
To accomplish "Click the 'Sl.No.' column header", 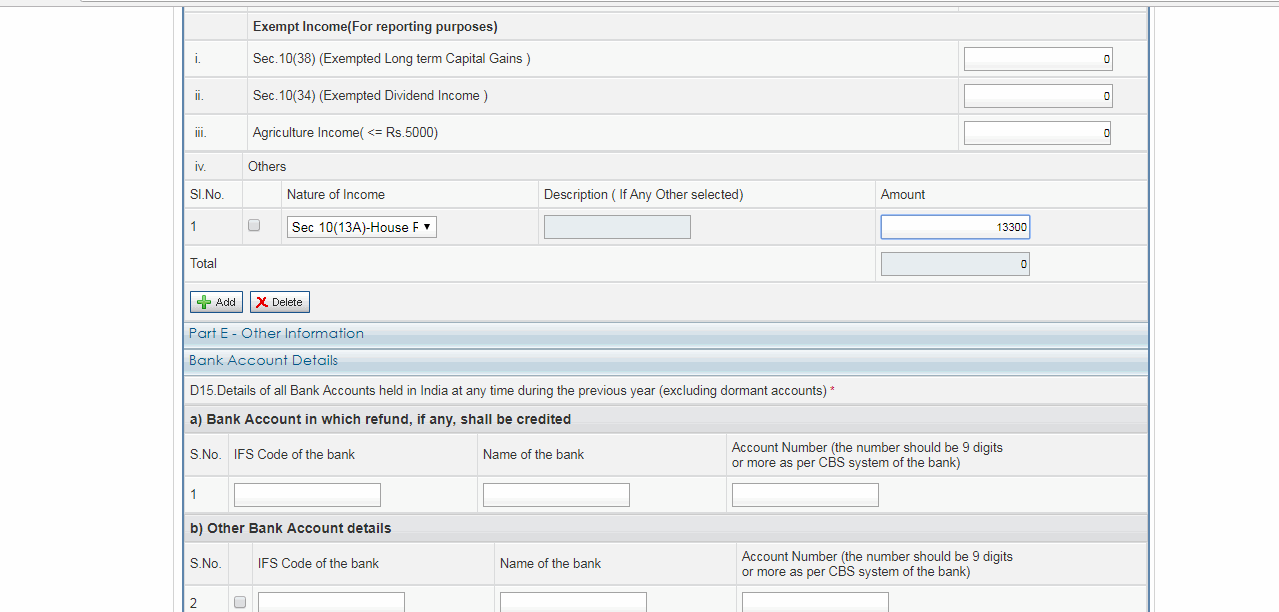I will (207, 195).
